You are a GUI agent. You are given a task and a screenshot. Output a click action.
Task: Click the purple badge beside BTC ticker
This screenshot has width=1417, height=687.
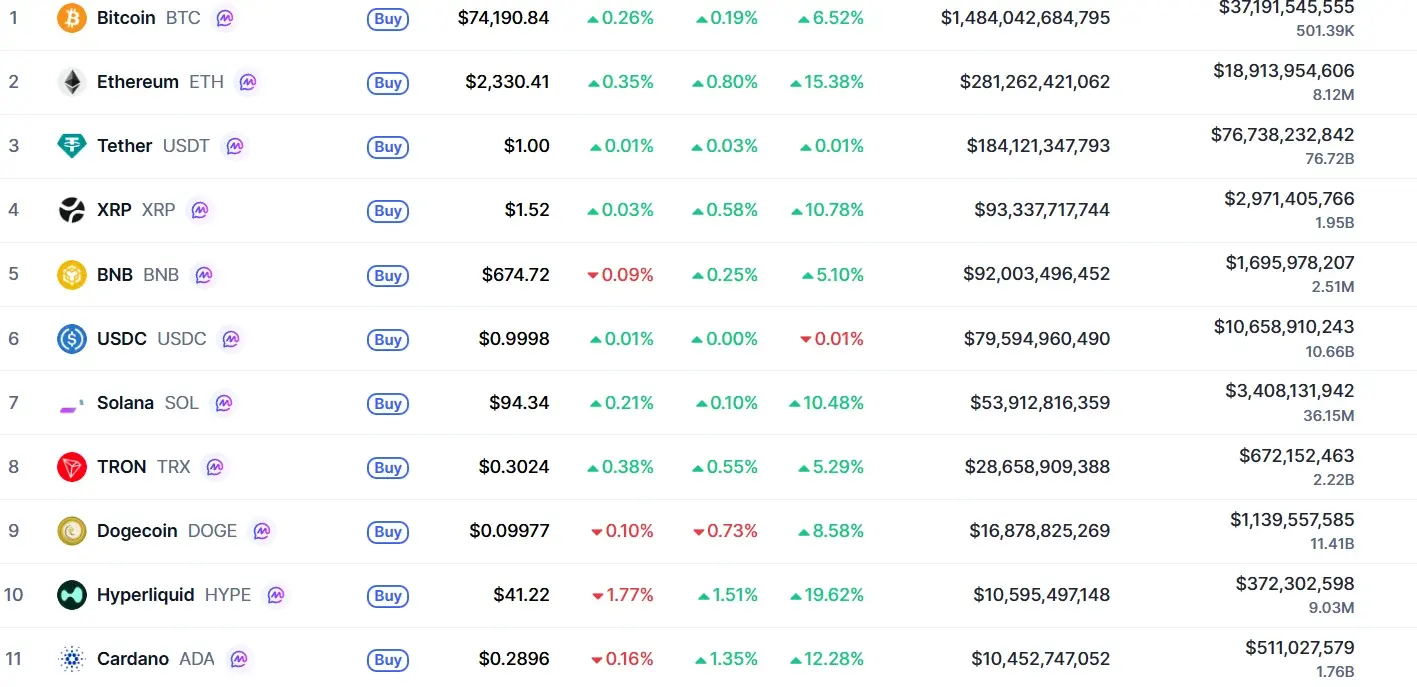click(x=225, y=17)
